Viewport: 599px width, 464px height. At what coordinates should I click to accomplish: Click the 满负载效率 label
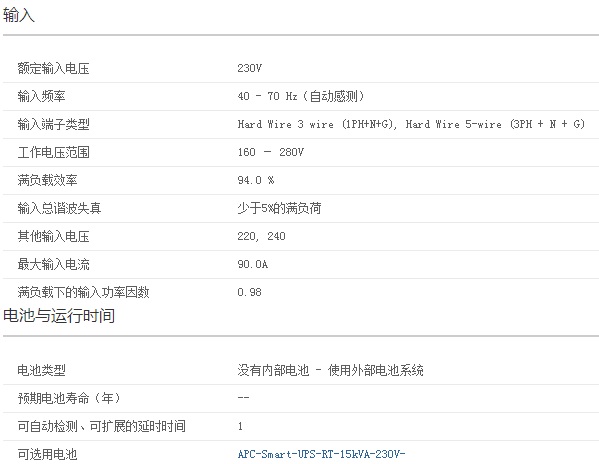coord(47,180)
